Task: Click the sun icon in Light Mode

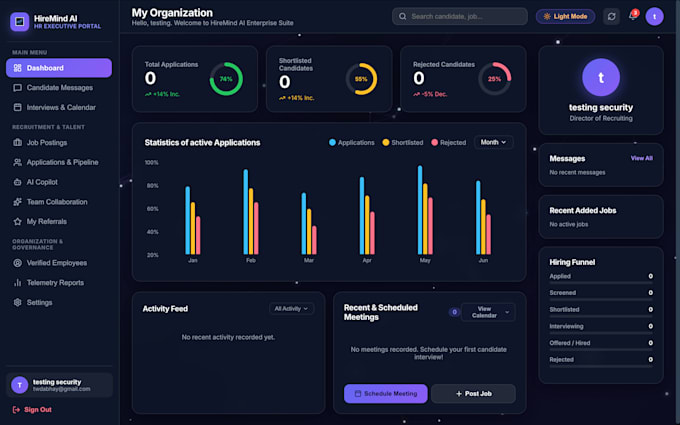Action: point(547,16)
